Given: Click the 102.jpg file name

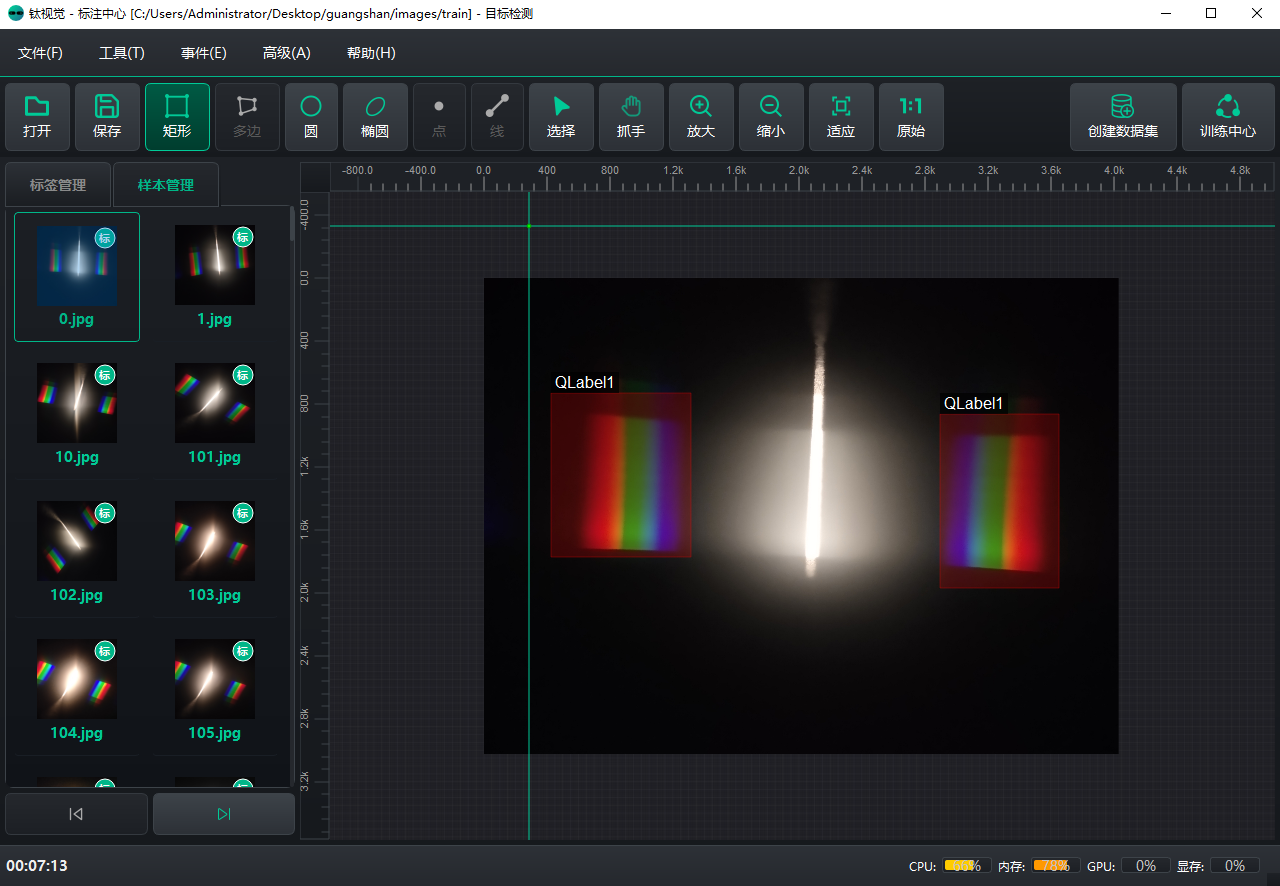Looking at the screenshot, I should 77,595.
